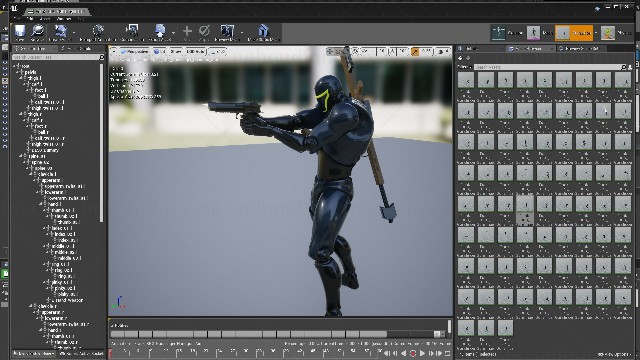640x360 pixels.
Task: Click the magnifier icon in skeleton tree search
Action: [102, 58]
